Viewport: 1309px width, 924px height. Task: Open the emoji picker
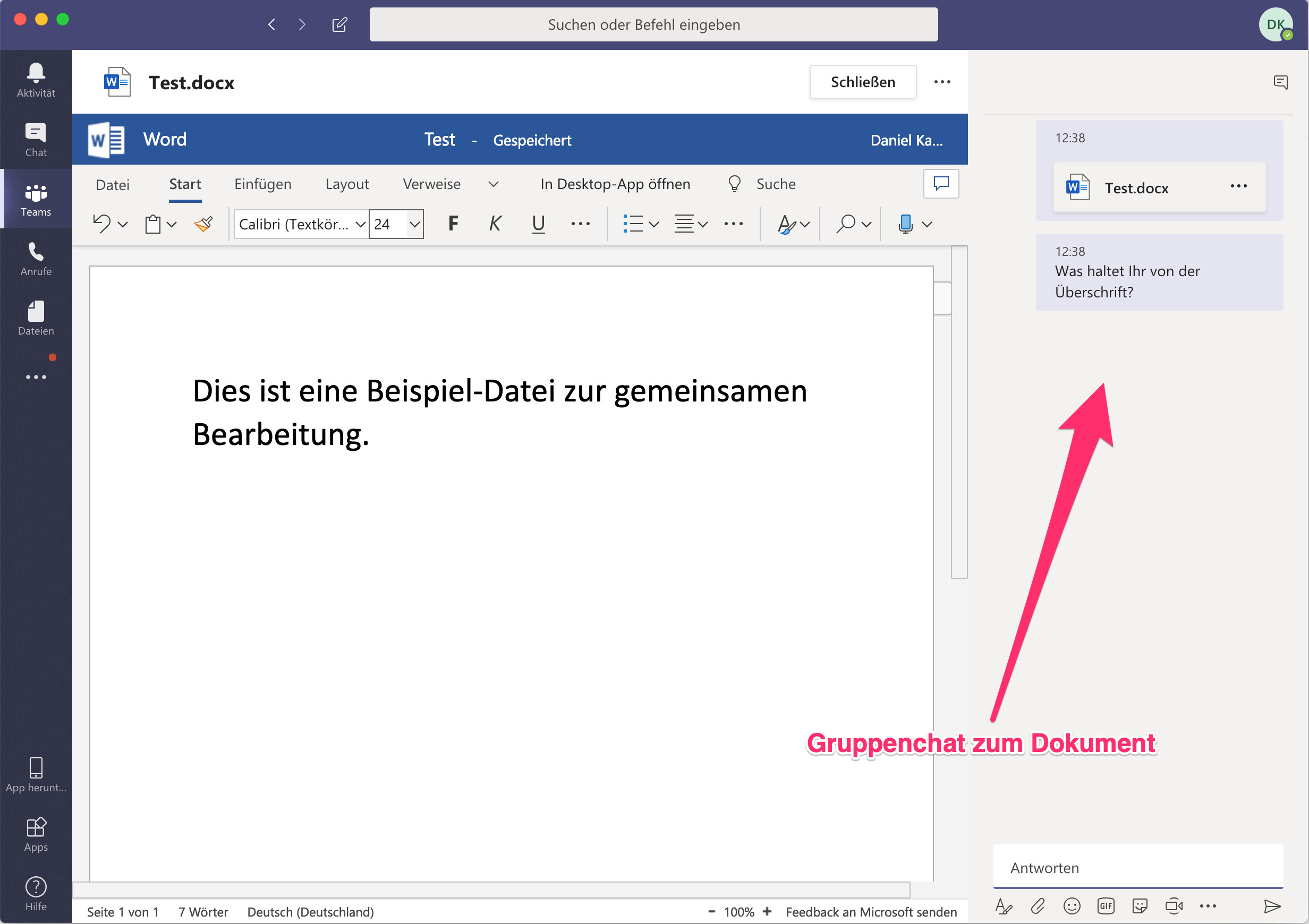[x=1072, y=906]
